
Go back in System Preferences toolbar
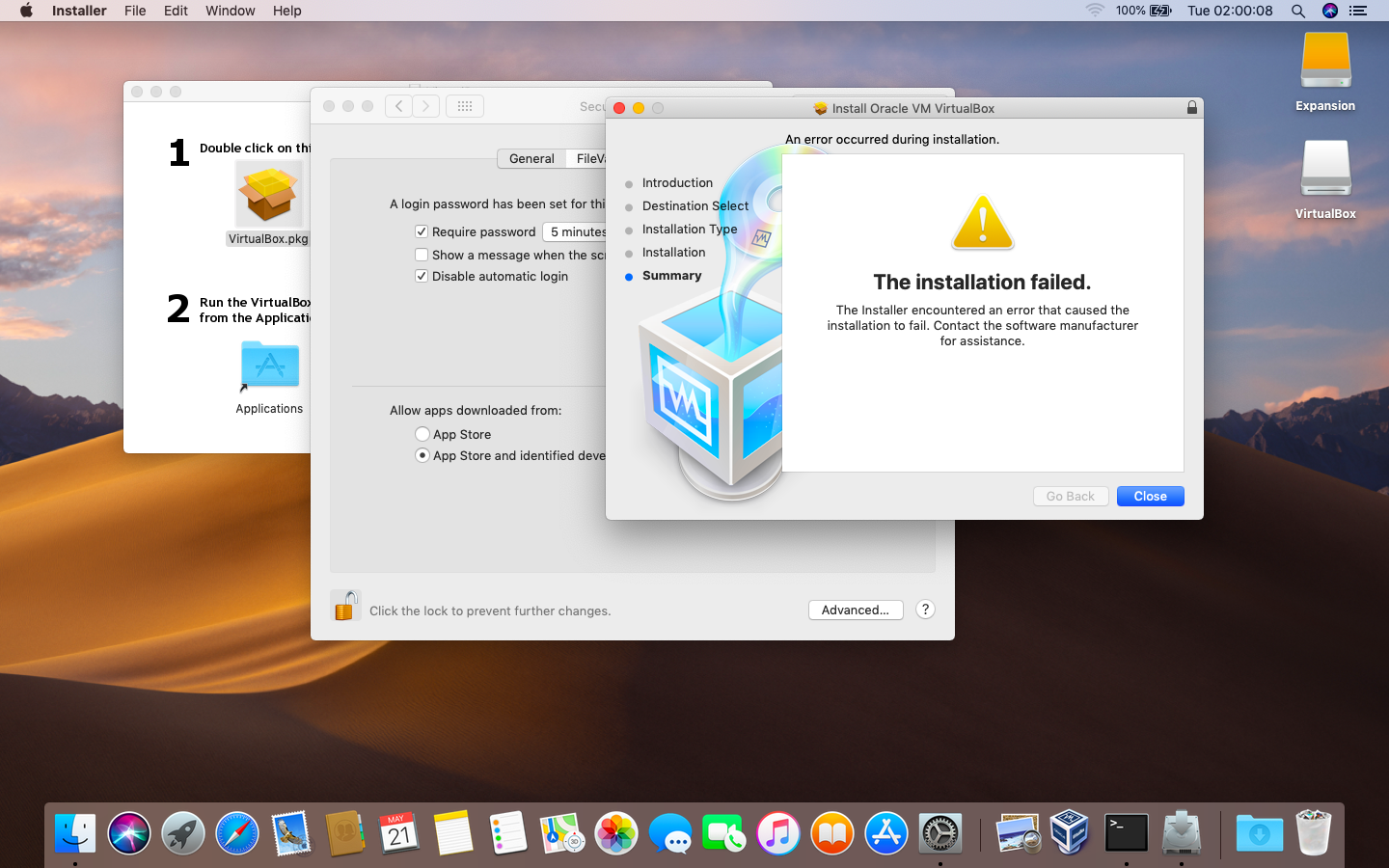click(x=398, y=106)
